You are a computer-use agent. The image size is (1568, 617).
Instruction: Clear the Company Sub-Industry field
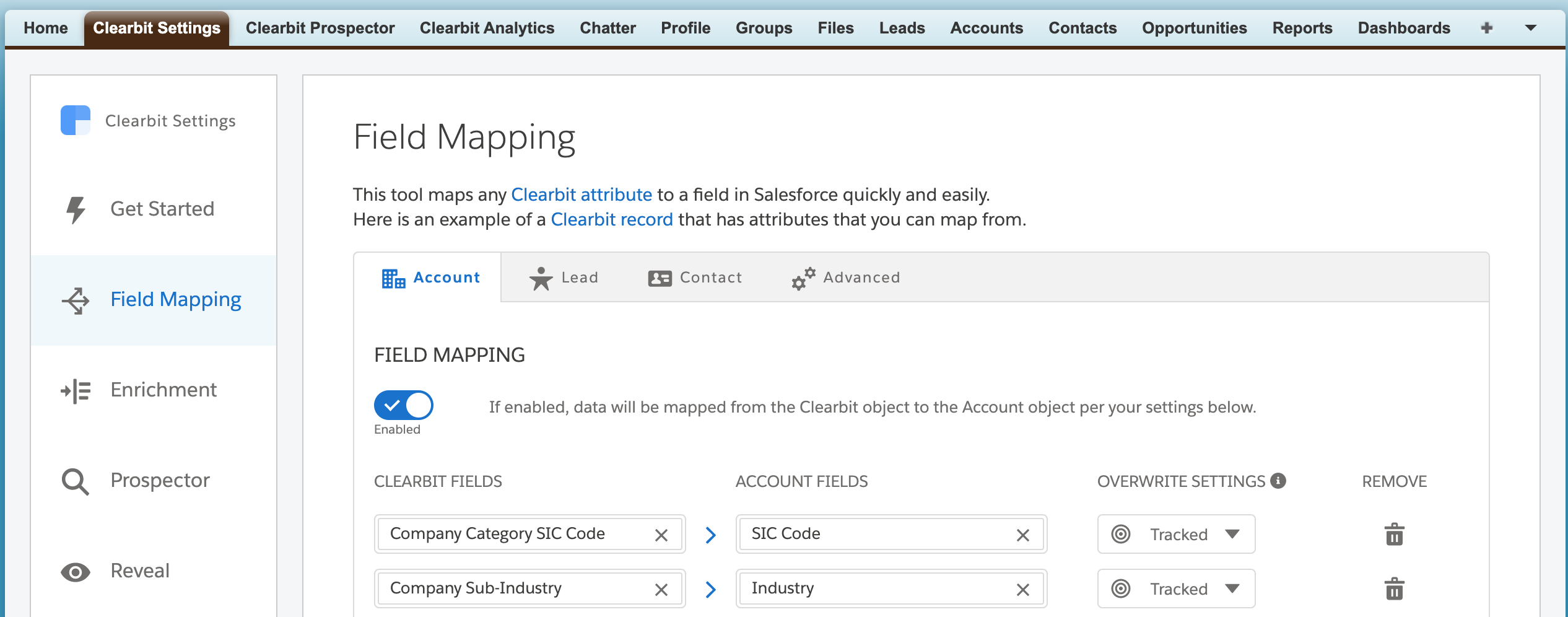[661, 590]
